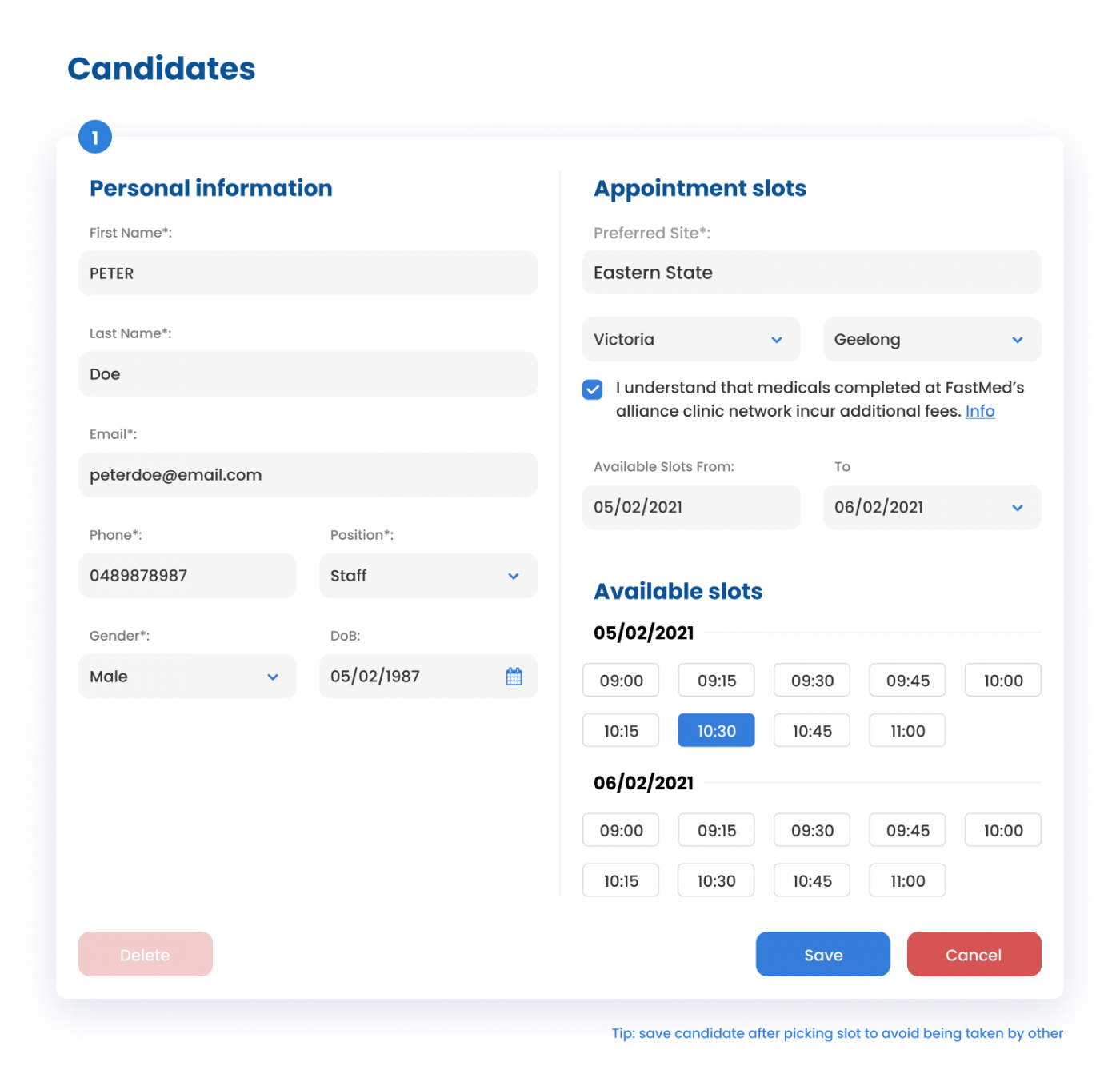
Task: Cancel the candidate form
Action: 974,954
